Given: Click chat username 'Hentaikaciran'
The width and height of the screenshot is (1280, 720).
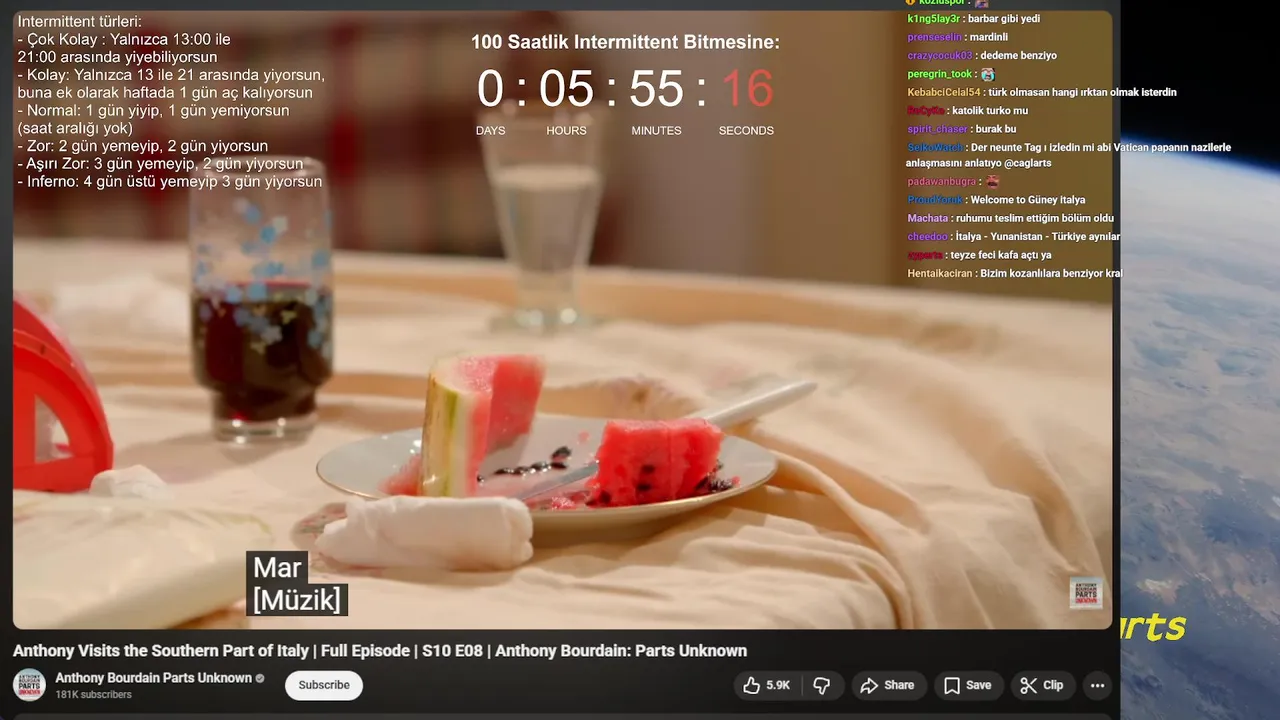Looking at the screenshot, I should pyautogui.click(x=940, y=273).
